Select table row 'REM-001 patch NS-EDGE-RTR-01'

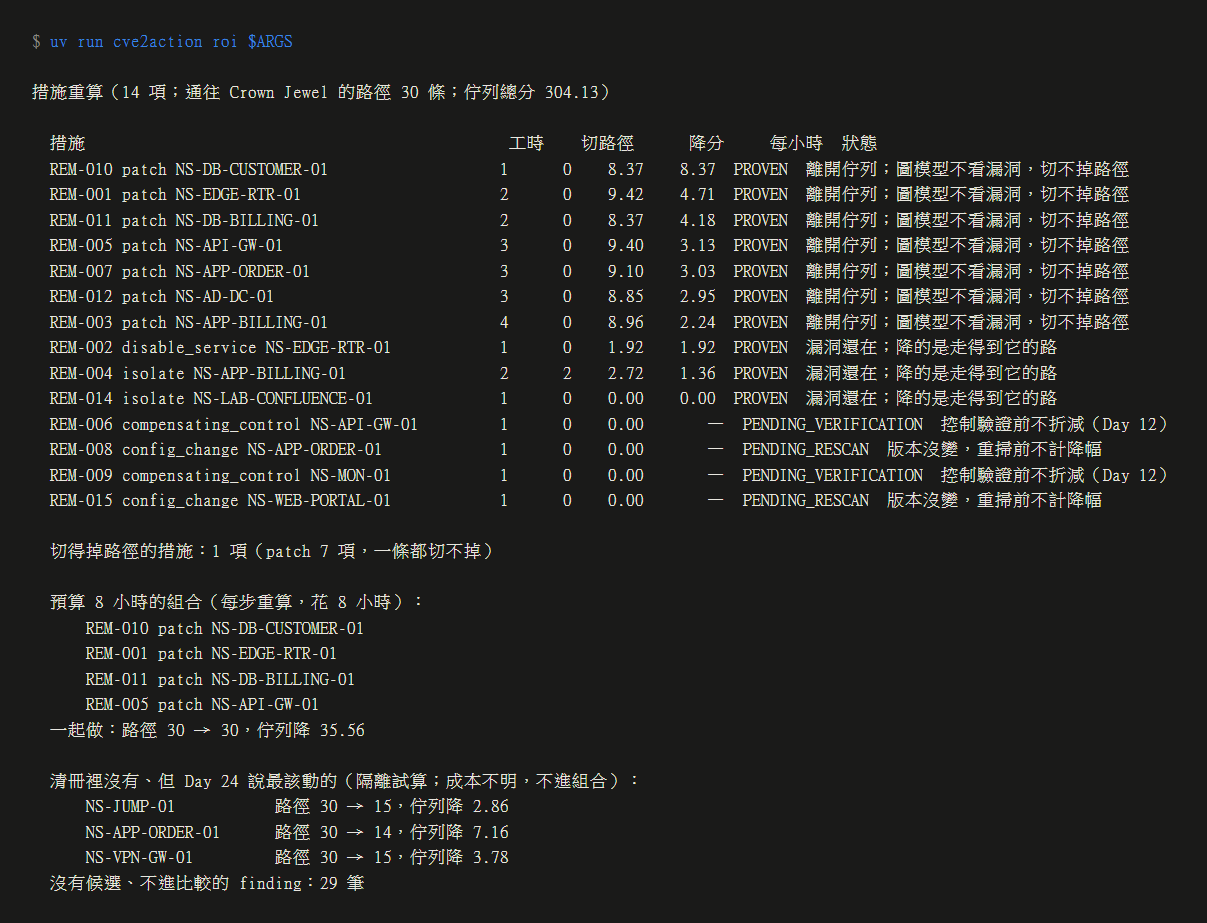tap(589, 195)
